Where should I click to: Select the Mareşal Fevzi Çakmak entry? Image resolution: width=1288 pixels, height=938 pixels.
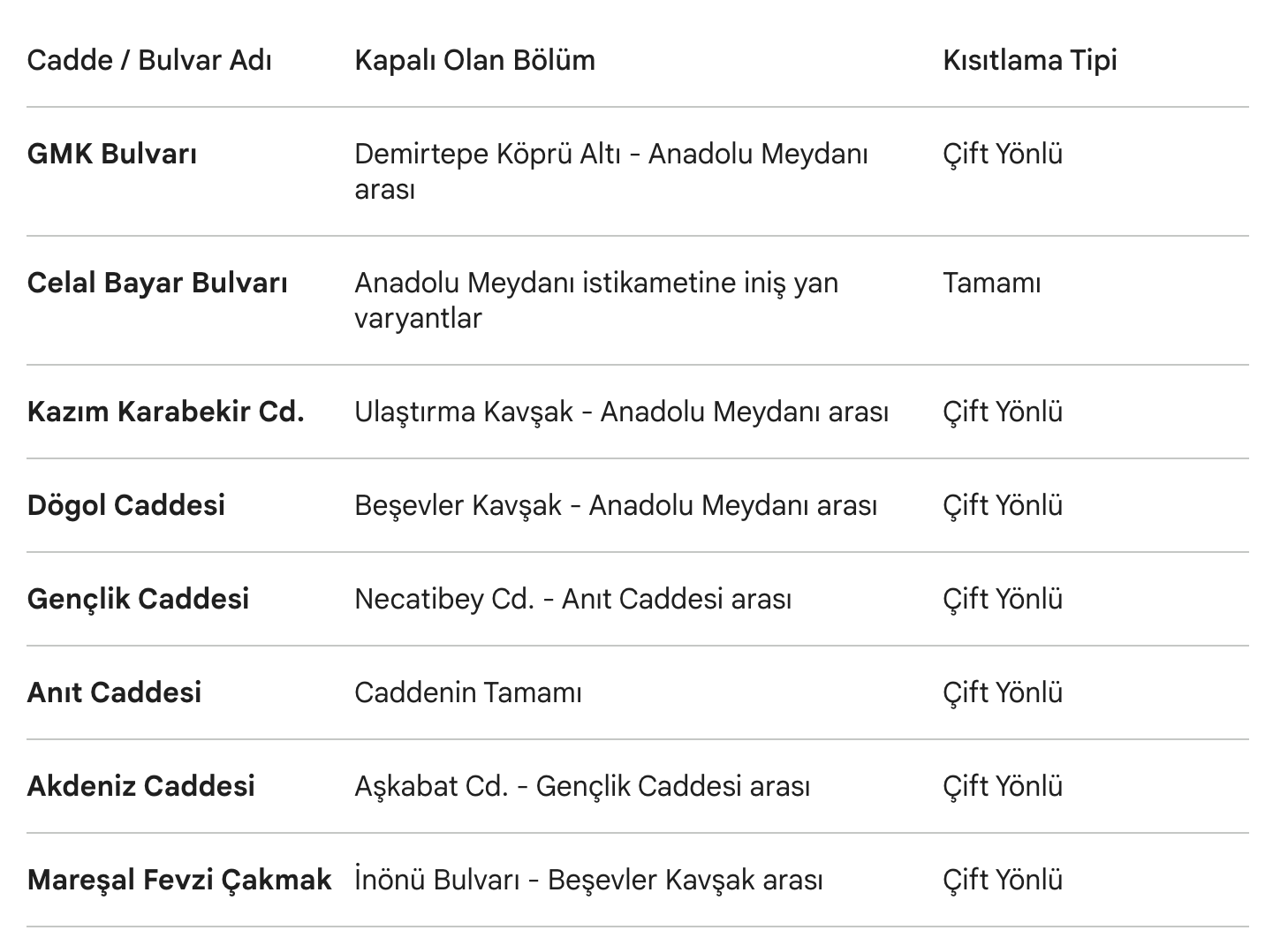pyautogui.click(x=179, y=880)
